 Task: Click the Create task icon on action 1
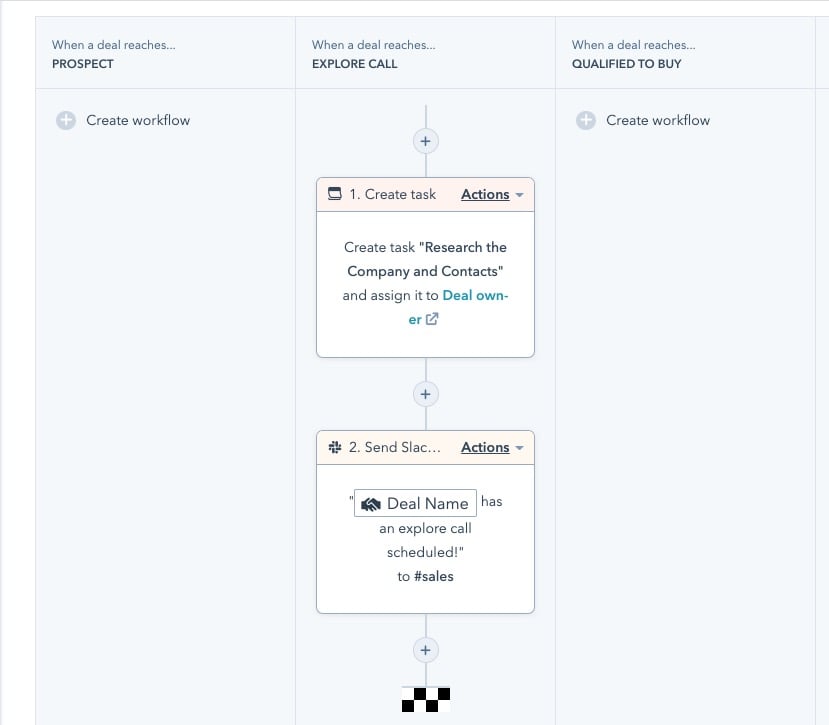333,194
